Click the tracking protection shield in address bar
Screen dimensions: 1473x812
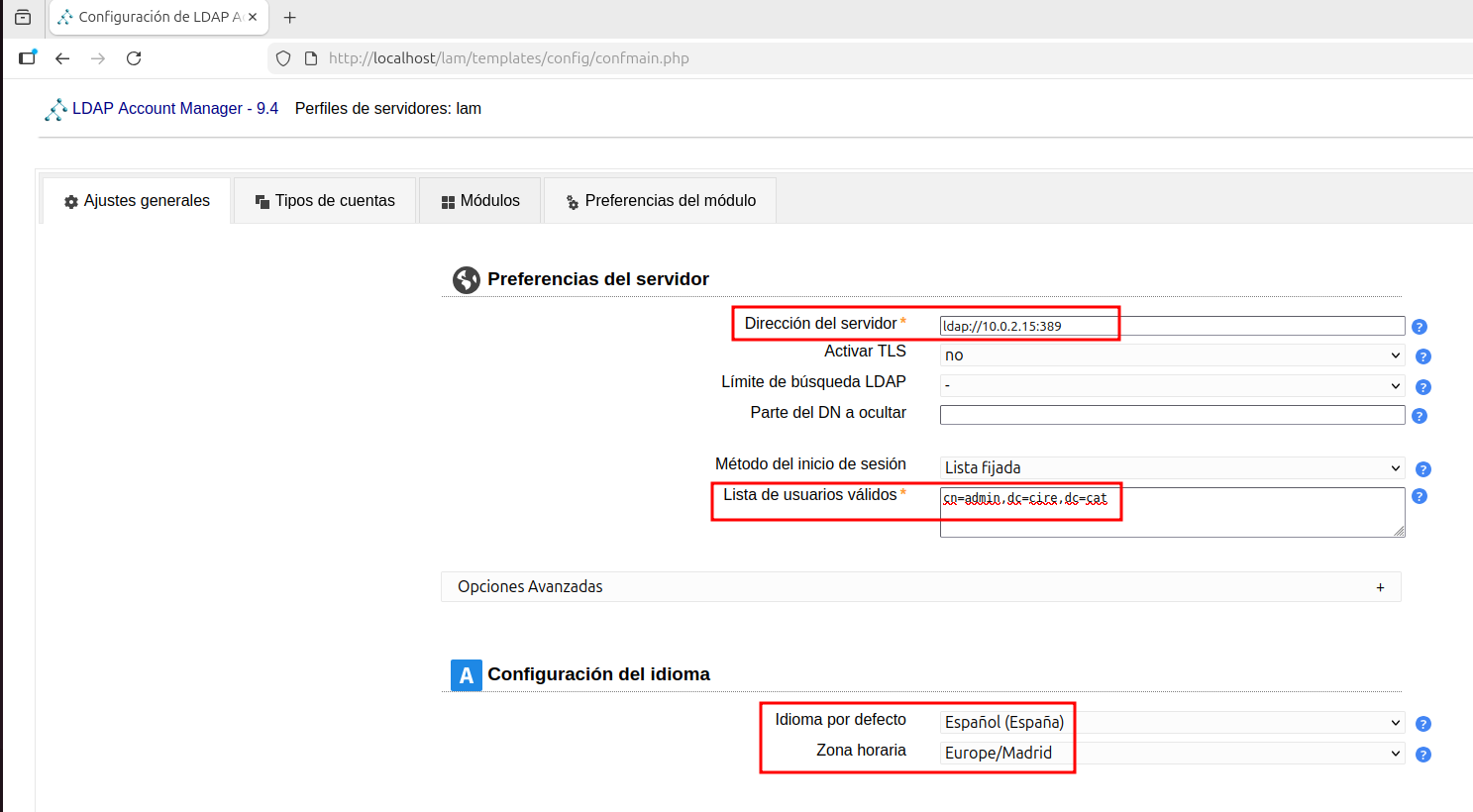(x=282, y=57)
